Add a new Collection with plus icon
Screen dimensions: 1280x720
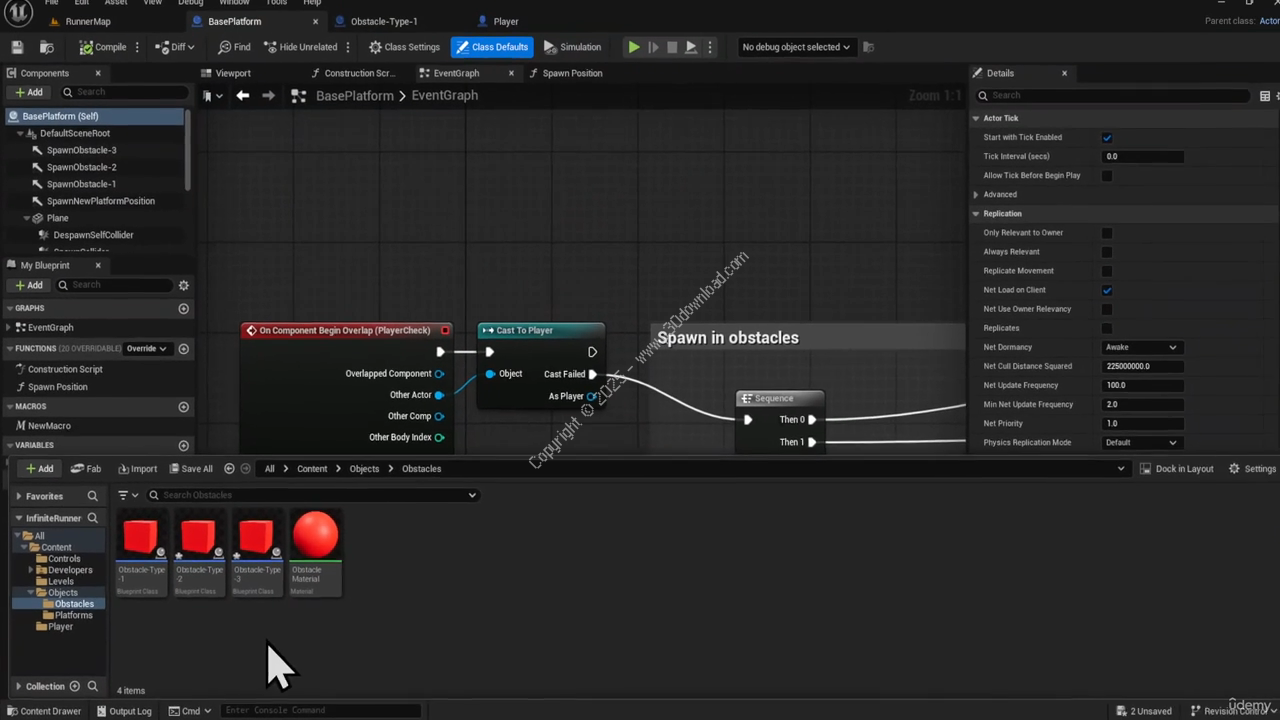point(74,686)
